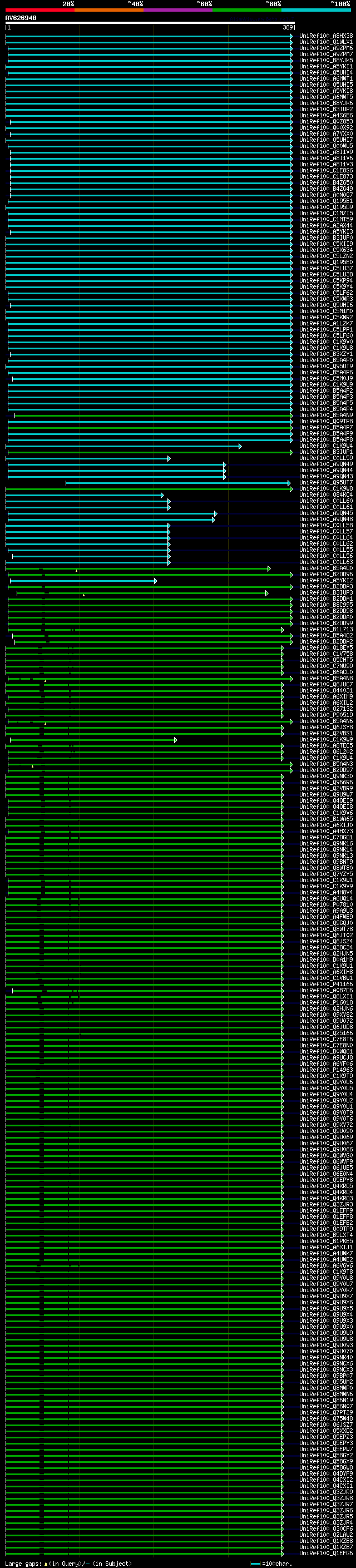
Task: Select the UniRef100_A9QN49 label
Action: (x=326, y=464)
